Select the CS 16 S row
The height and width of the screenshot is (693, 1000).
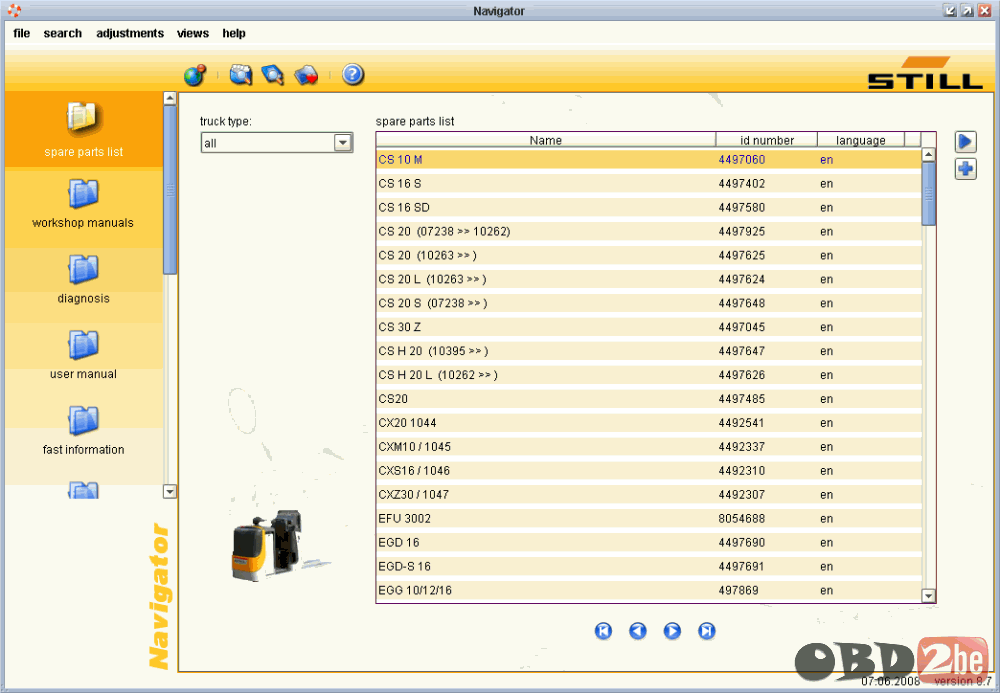[649, 184]
